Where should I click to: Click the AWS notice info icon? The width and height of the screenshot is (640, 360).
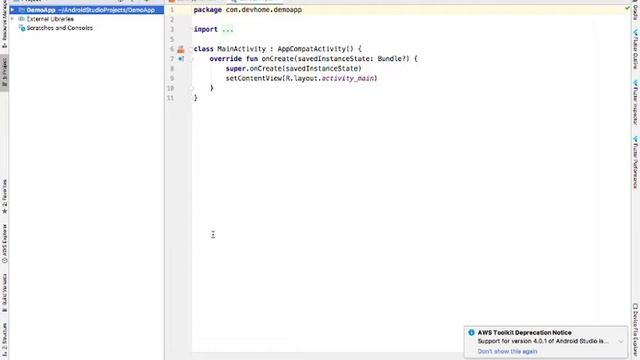pyautogui.click(x=471, y=333)
